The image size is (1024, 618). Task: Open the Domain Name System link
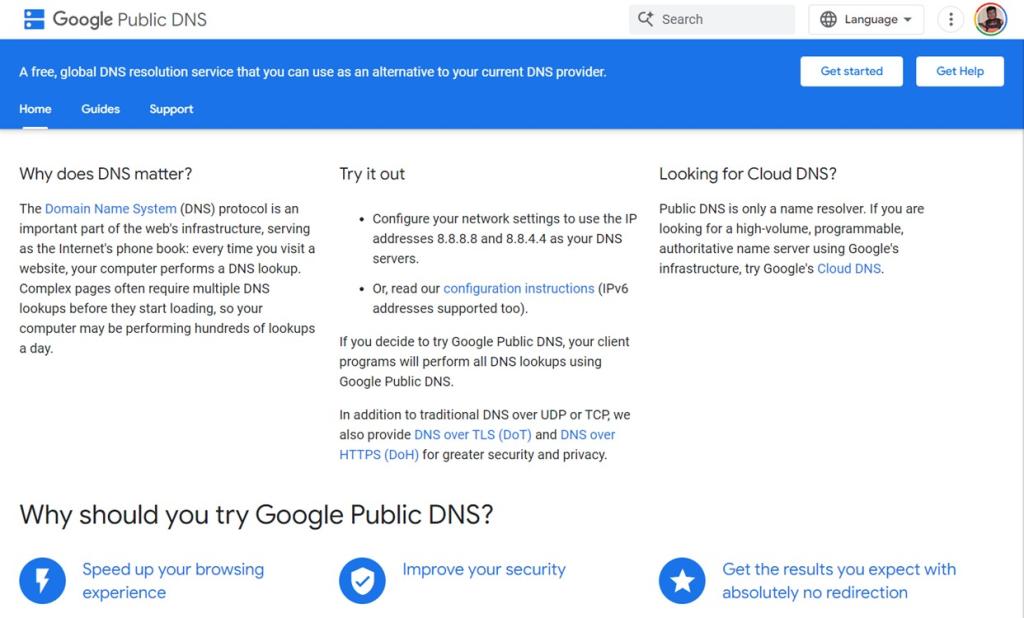pos(110,209)
